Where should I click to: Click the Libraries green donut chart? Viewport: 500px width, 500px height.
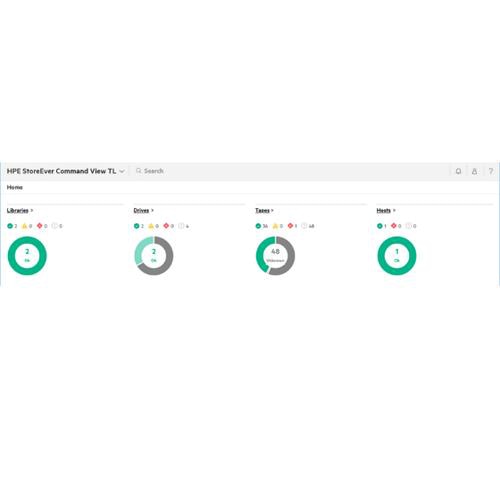27,256
